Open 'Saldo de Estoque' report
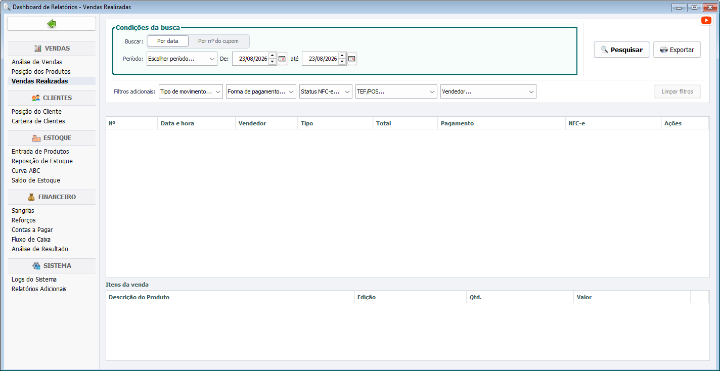Screen dimensions: 720x371 tap(35, 180)
